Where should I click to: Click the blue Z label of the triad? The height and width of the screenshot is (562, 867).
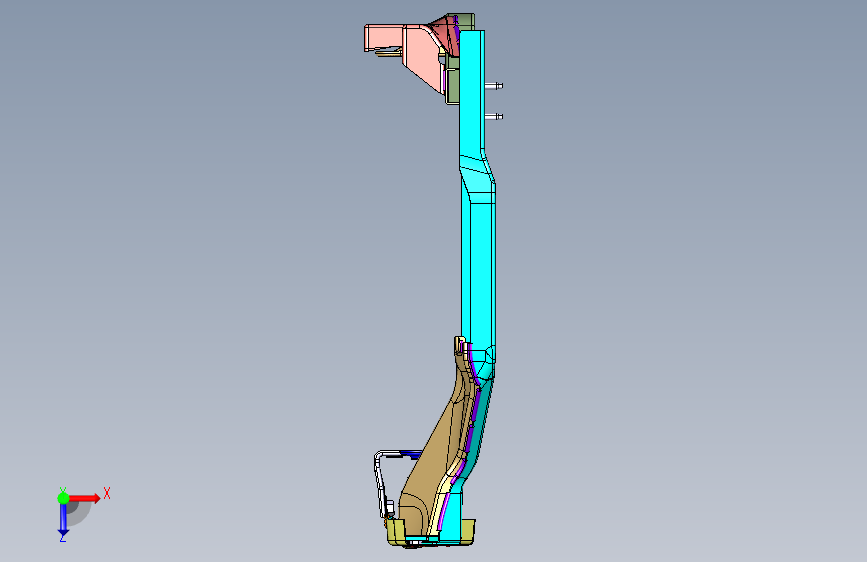(63, 538)
